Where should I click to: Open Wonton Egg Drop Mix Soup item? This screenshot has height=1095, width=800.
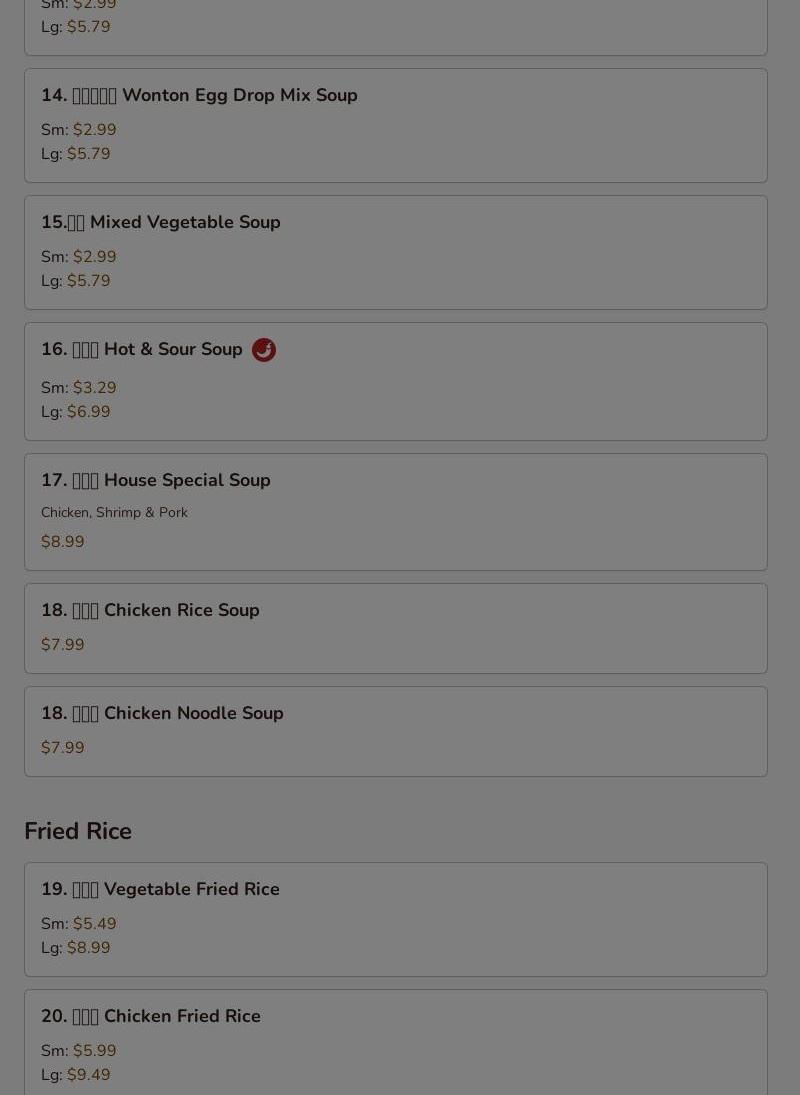click(396, 126)
